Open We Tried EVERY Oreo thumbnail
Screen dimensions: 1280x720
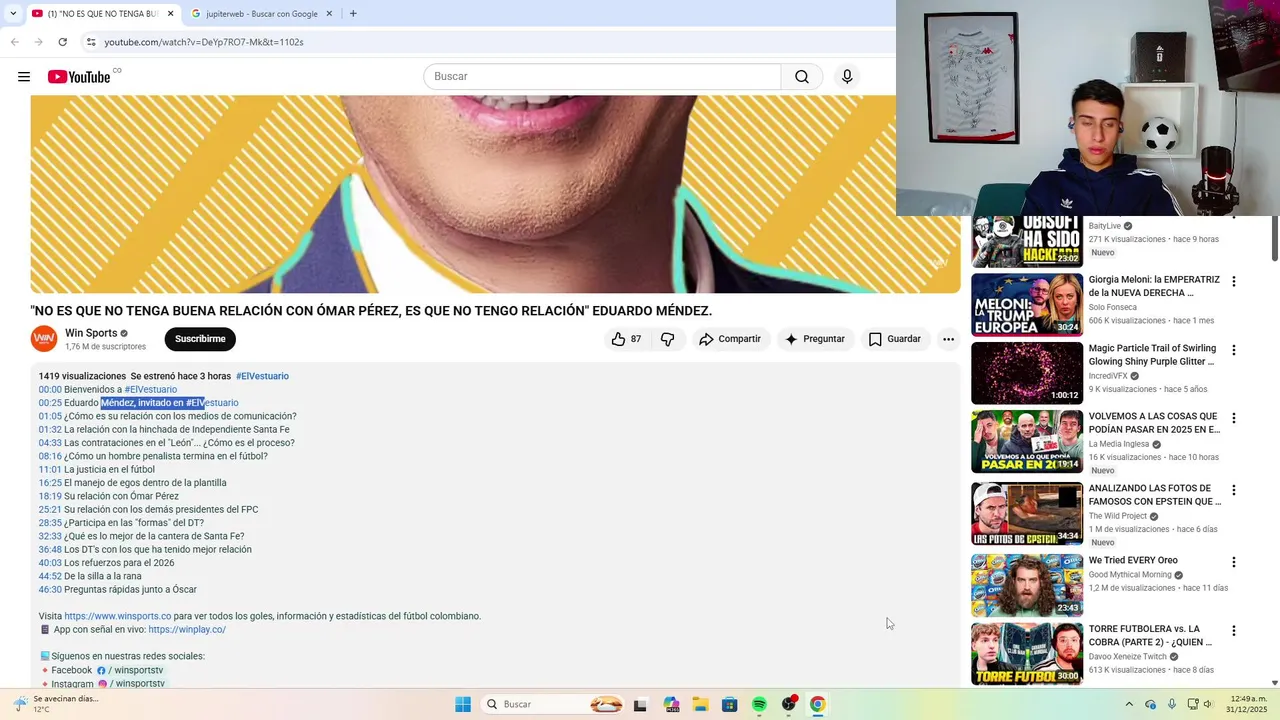1027,585
